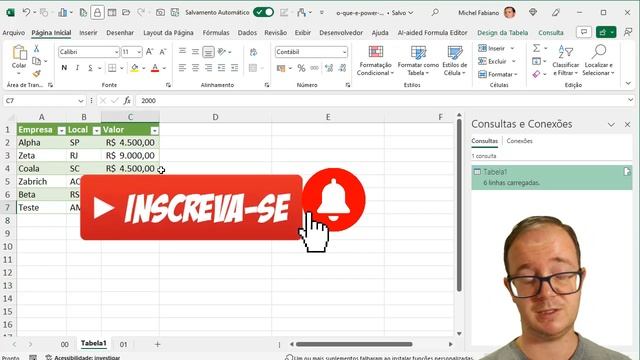Open Formatação Condicional menu
640x360 pixels.
(x=375, y=60)
